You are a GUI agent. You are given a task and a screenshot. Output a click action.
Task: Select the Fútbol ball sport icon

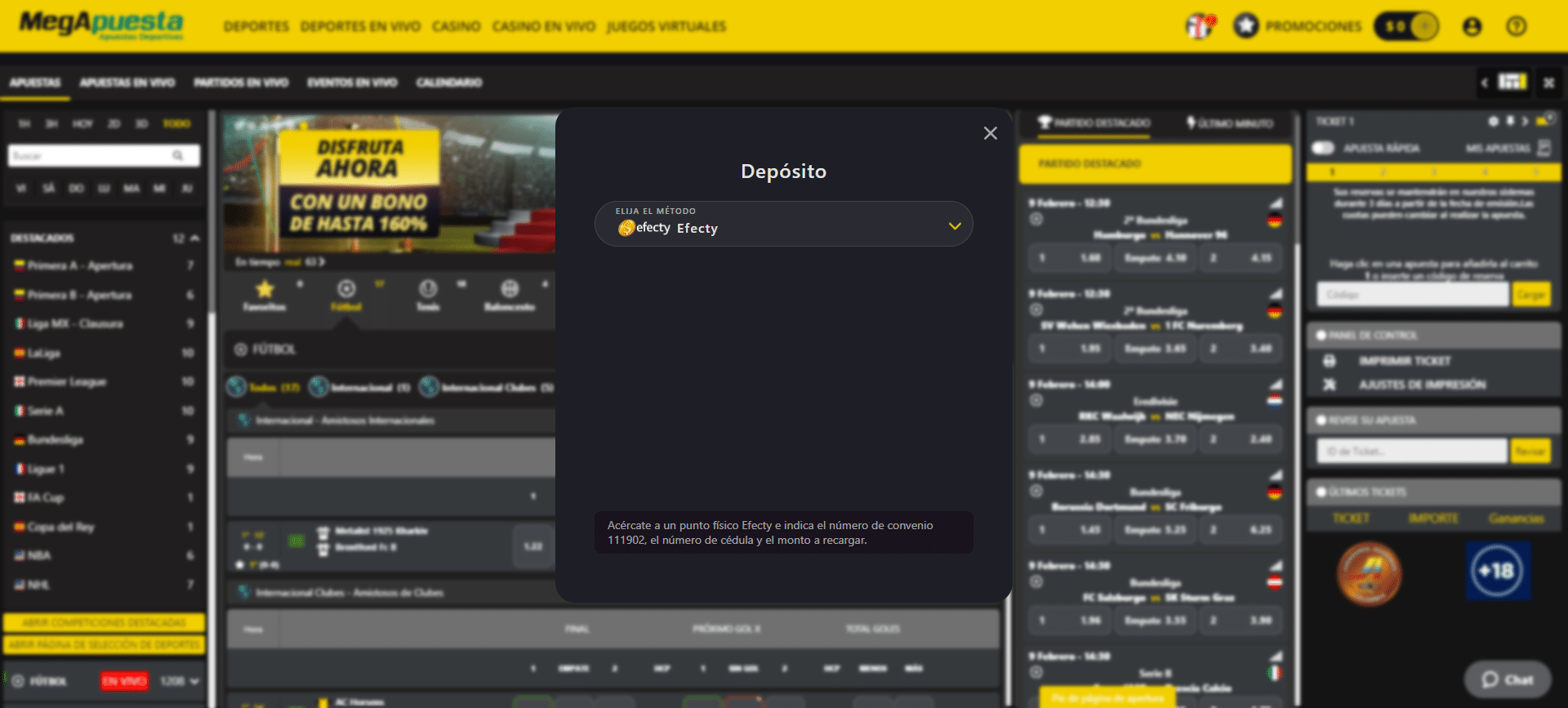[346, 289]
